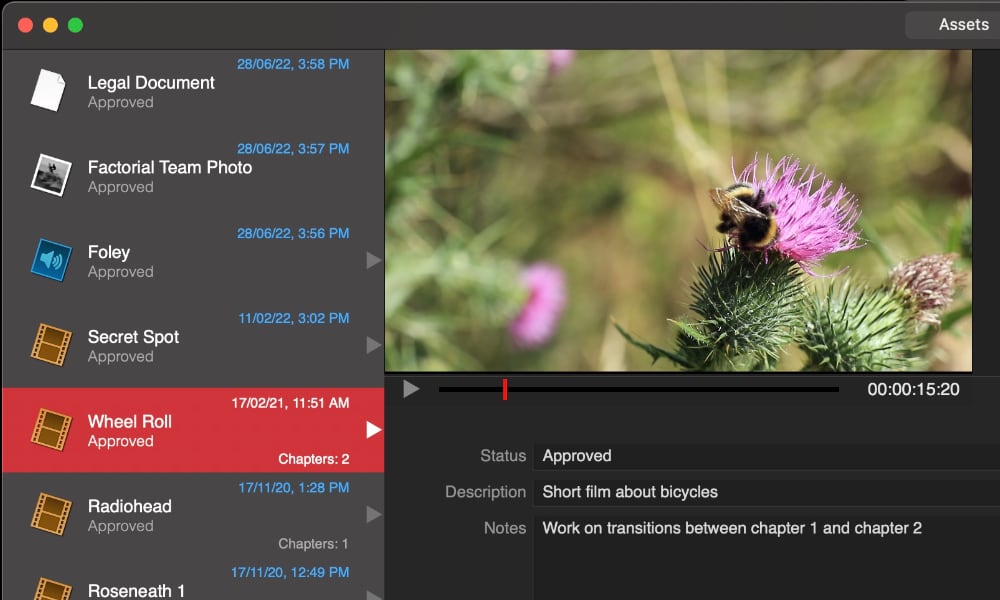This screenshot has height=600, width=1000.
Task: Click the red playhead marker on the timeline
Action: 504,389
